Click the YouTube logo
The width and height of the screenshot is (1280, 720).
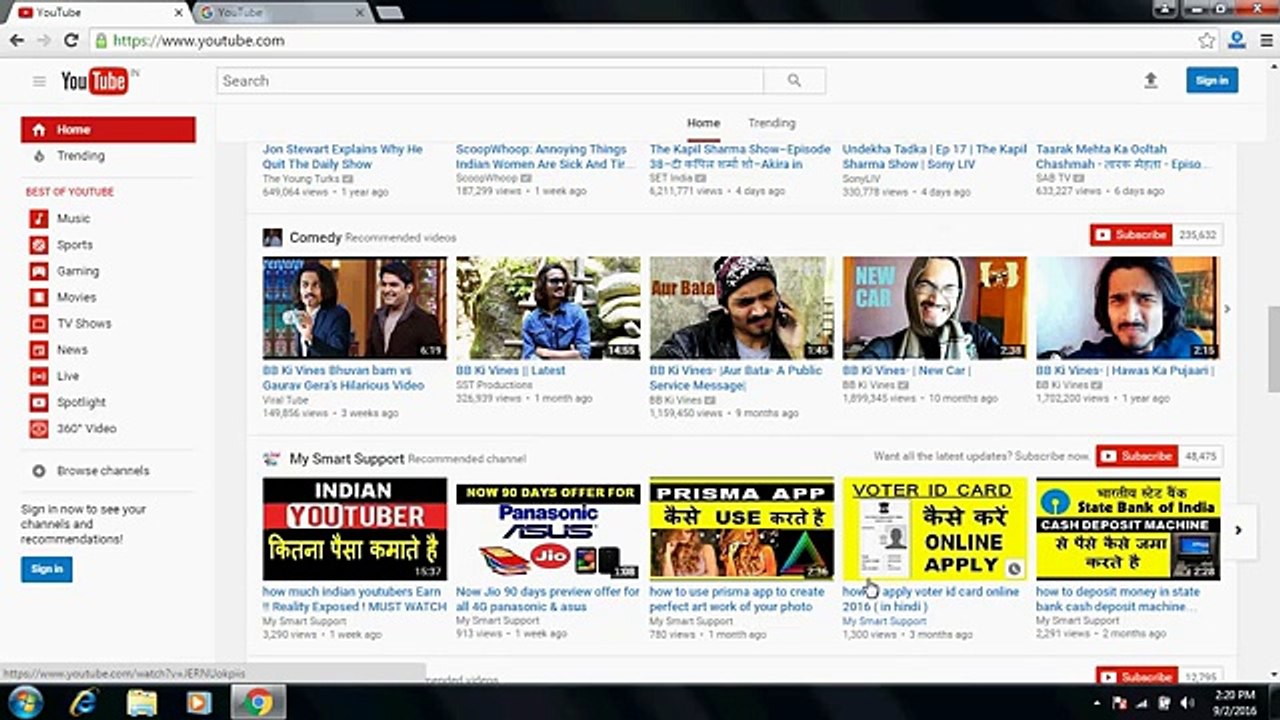(95, 81)
